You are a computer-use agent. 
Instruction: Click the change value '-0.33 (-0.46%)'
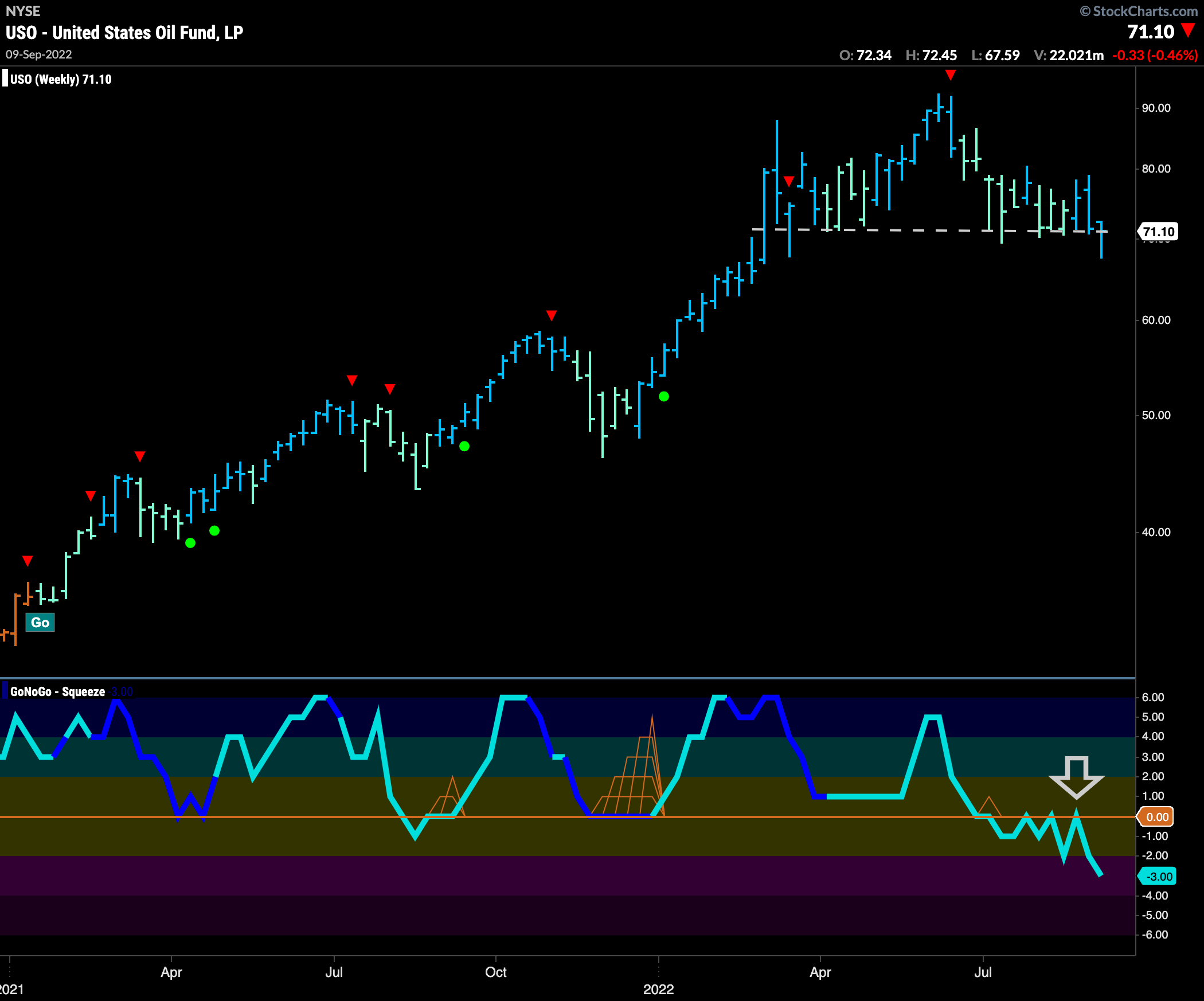click(x=1155, y=55)
